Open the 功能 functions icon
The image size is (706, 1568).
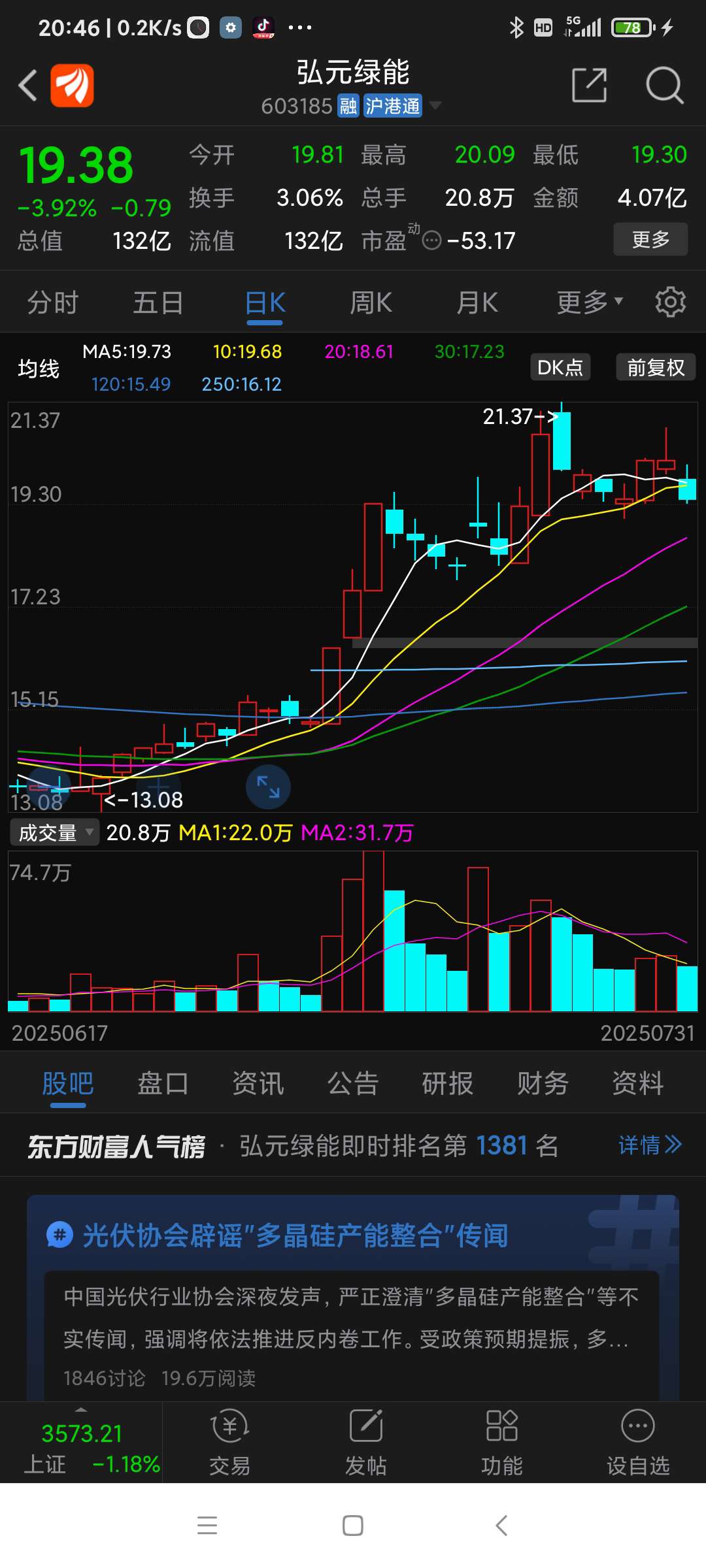(x=501, y=1443)
